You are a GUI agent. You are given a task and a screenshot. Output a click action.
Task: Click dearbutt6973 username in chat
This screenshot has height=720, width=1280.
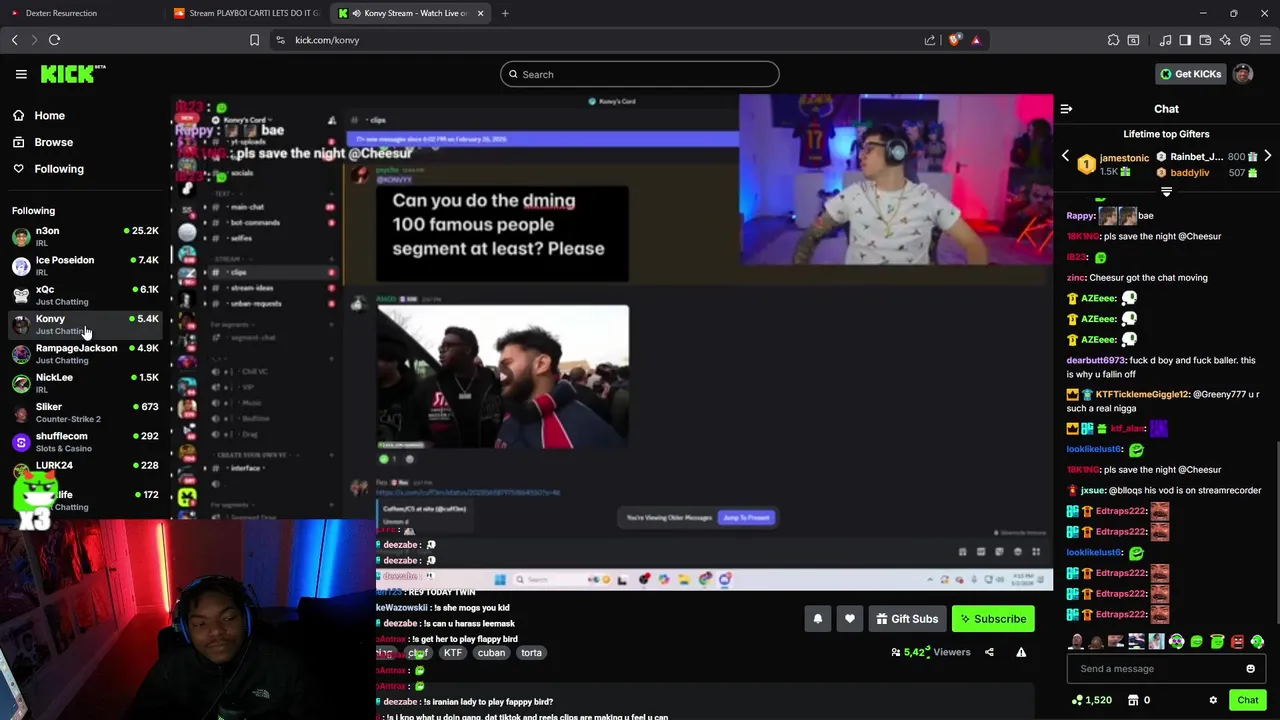(1096, 360)
